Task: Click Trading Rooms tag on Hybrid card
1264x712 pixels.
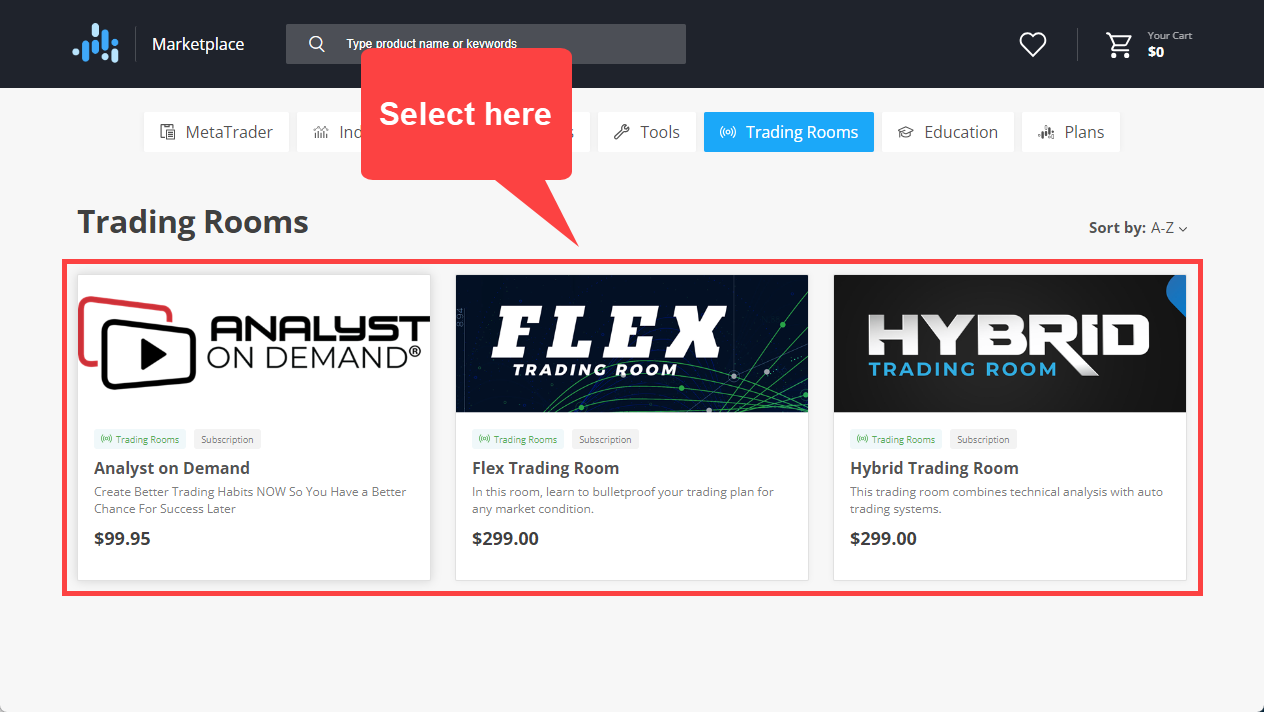Action: (x=896, y=439)
